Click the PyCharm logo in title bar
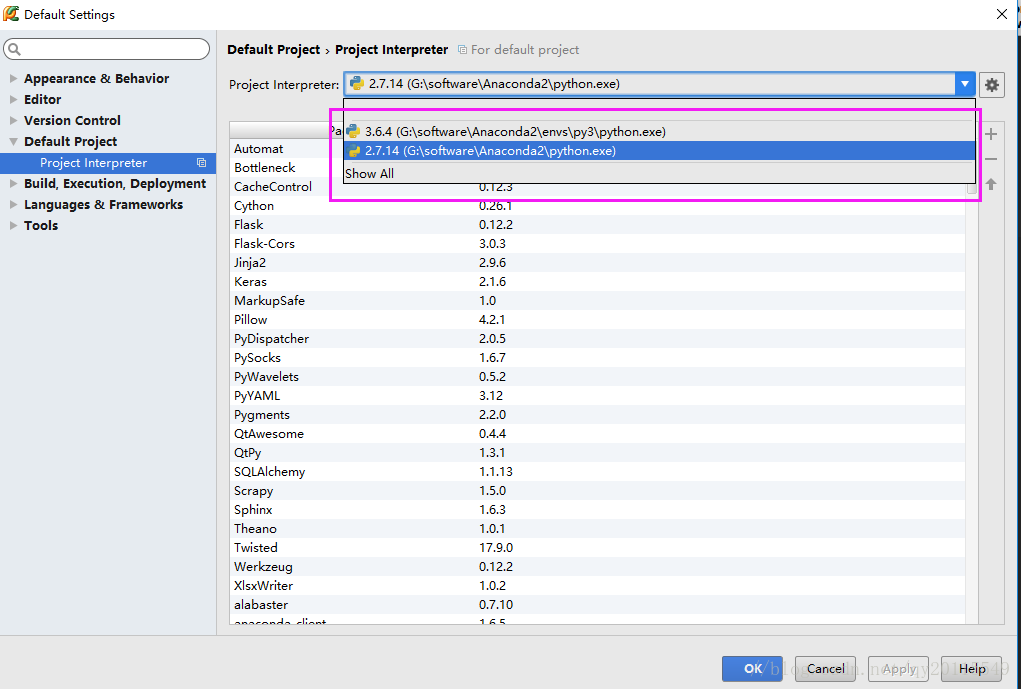 click(x=10, y=14)
